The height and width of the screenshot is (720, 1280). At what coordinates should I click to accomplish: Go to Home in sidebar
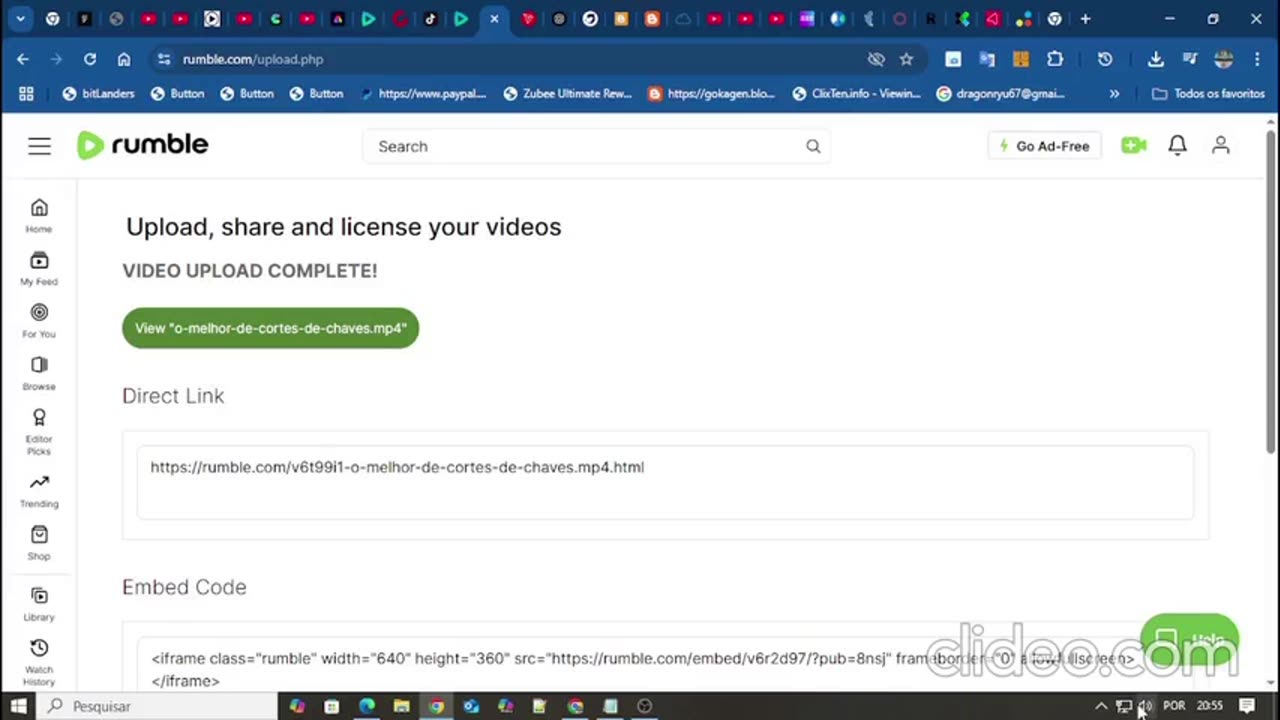click(39, 215)
